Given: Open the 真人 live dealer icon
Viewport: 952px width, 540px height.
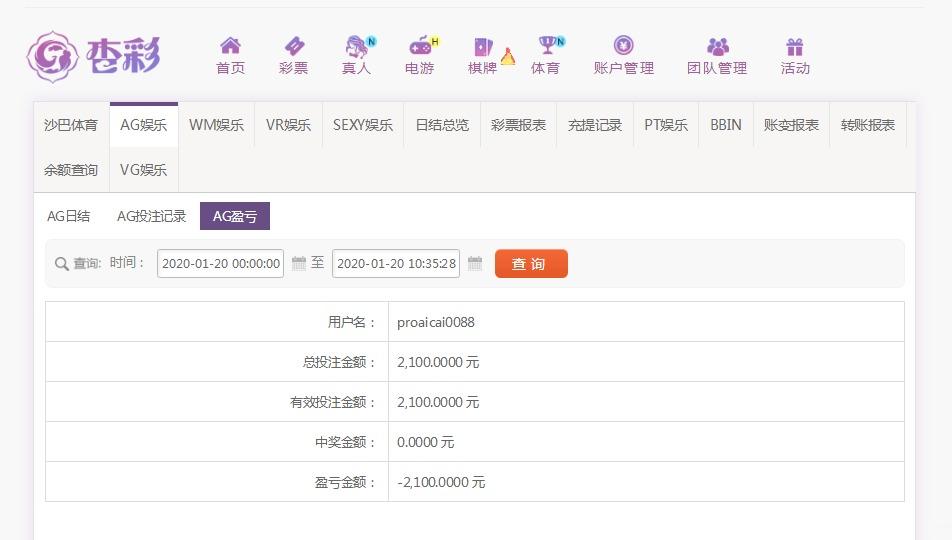Looking at the screenshot, I should (x=358, y=46).
